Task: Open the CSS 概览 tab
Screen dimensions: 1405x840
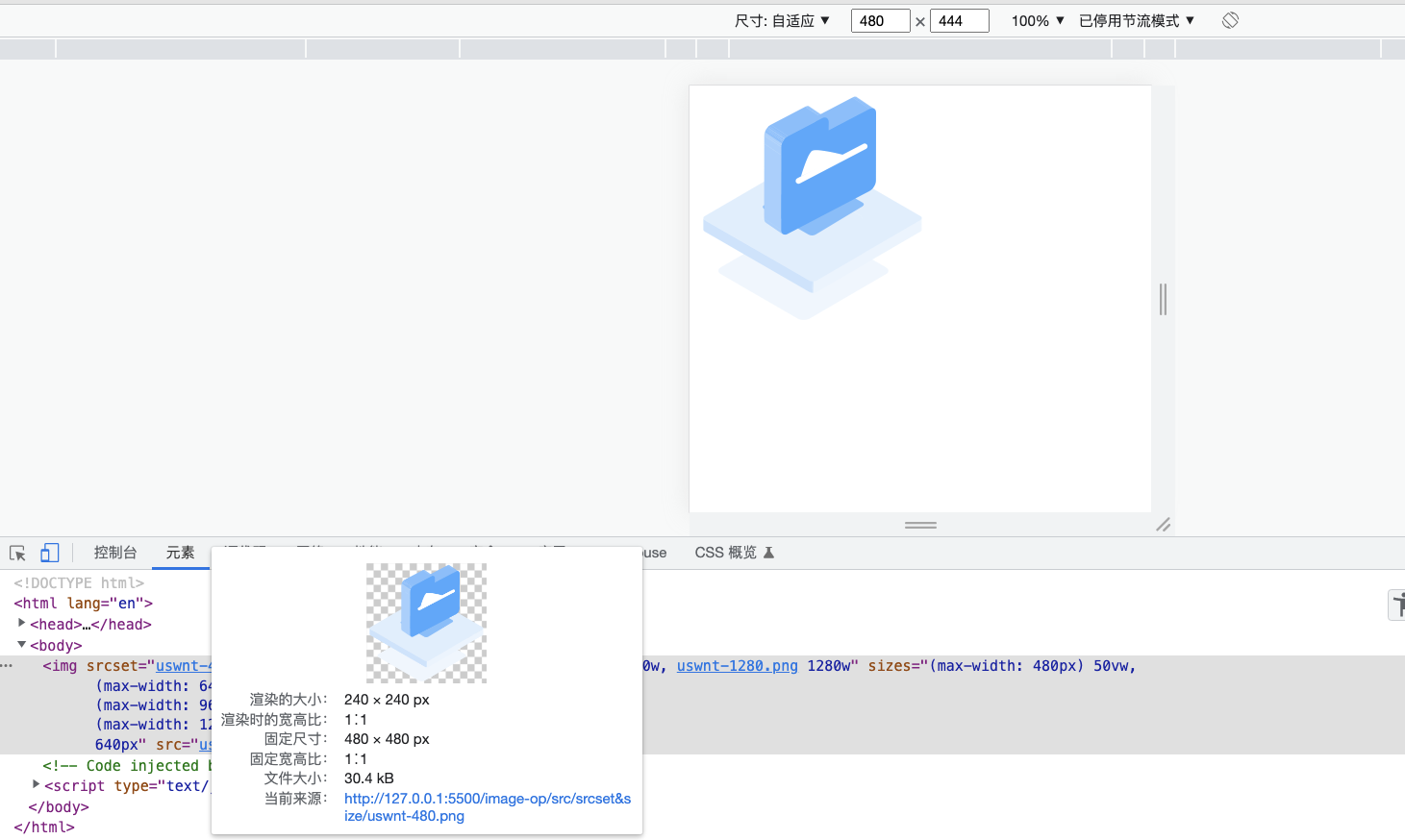Action: (726, 553)
